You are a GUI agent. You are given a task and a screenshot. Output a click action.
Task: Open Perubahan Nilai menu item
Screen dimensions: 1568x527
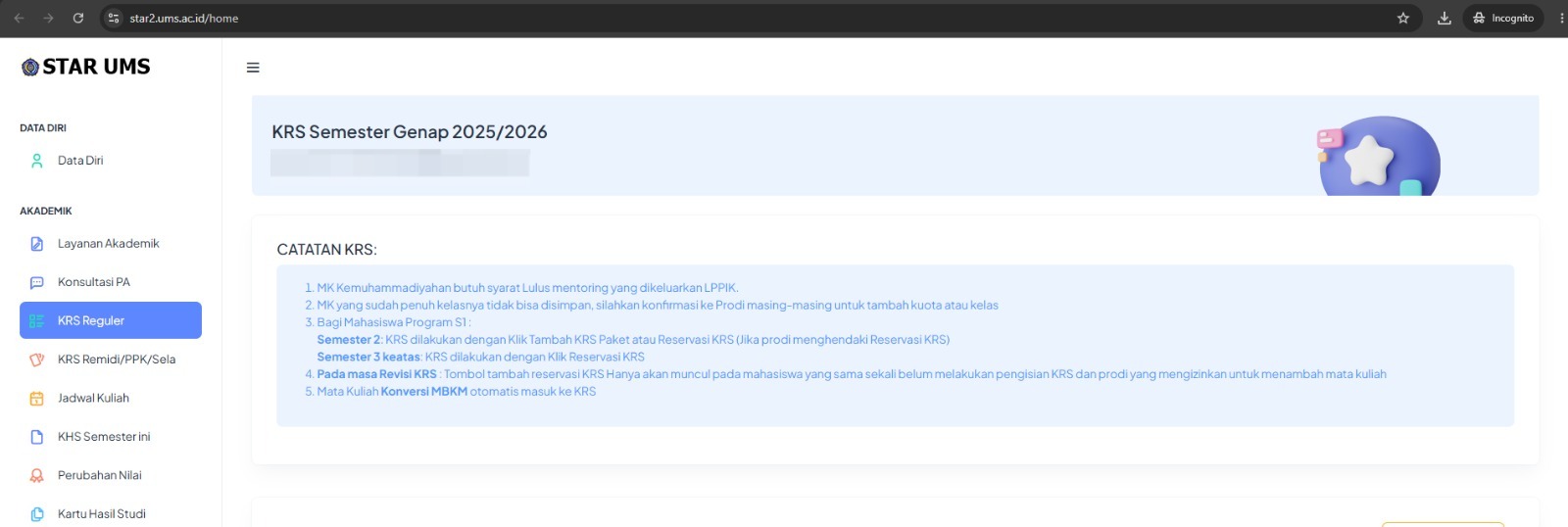coord(111,475)
